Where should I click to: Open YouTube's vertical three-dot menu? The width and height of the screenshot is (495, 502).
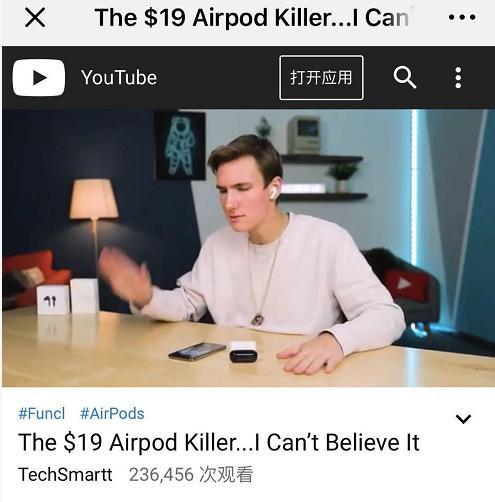pos(458,77)
